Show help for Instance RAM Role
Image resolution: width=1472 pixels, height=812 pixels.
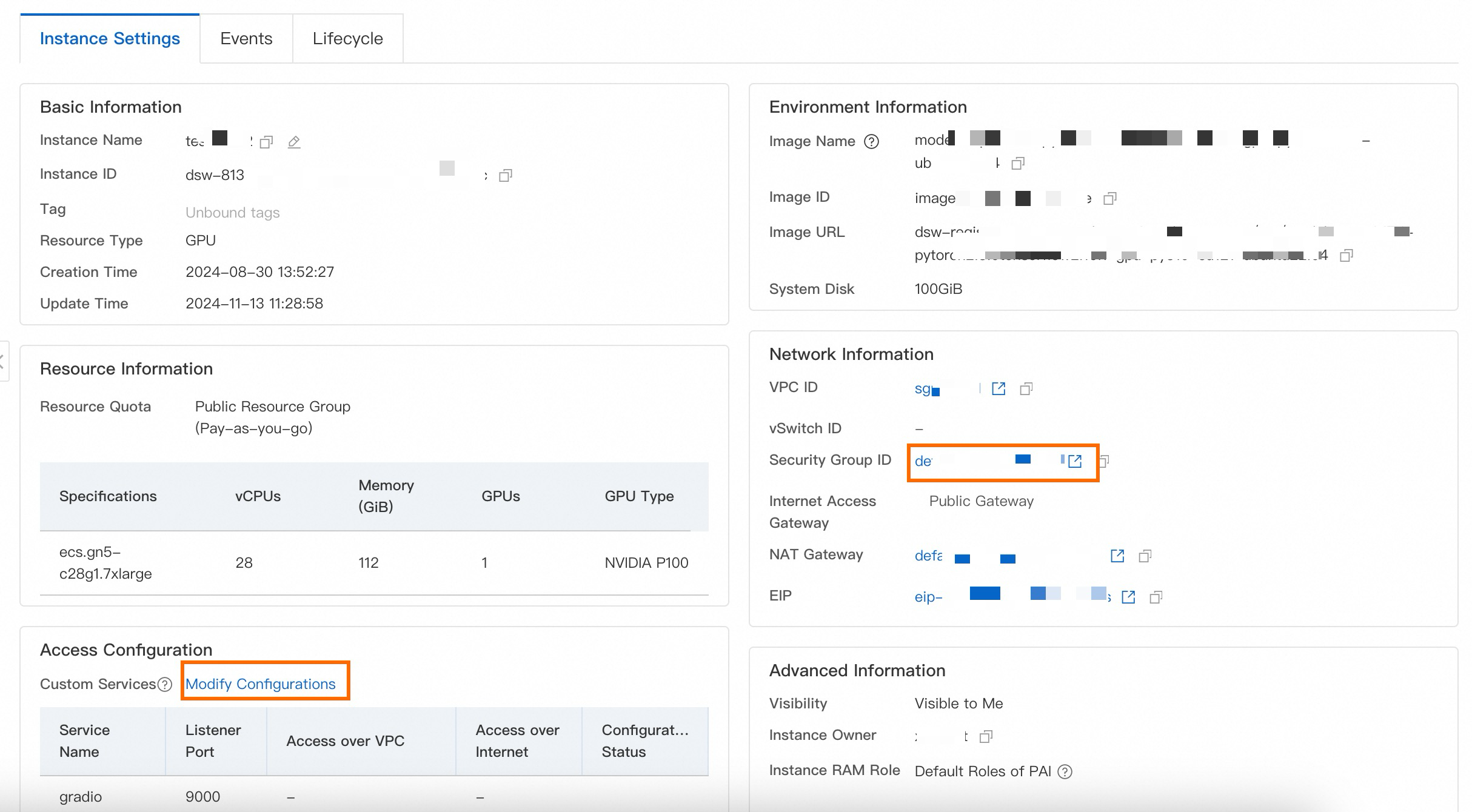[x=1065, y=771]
